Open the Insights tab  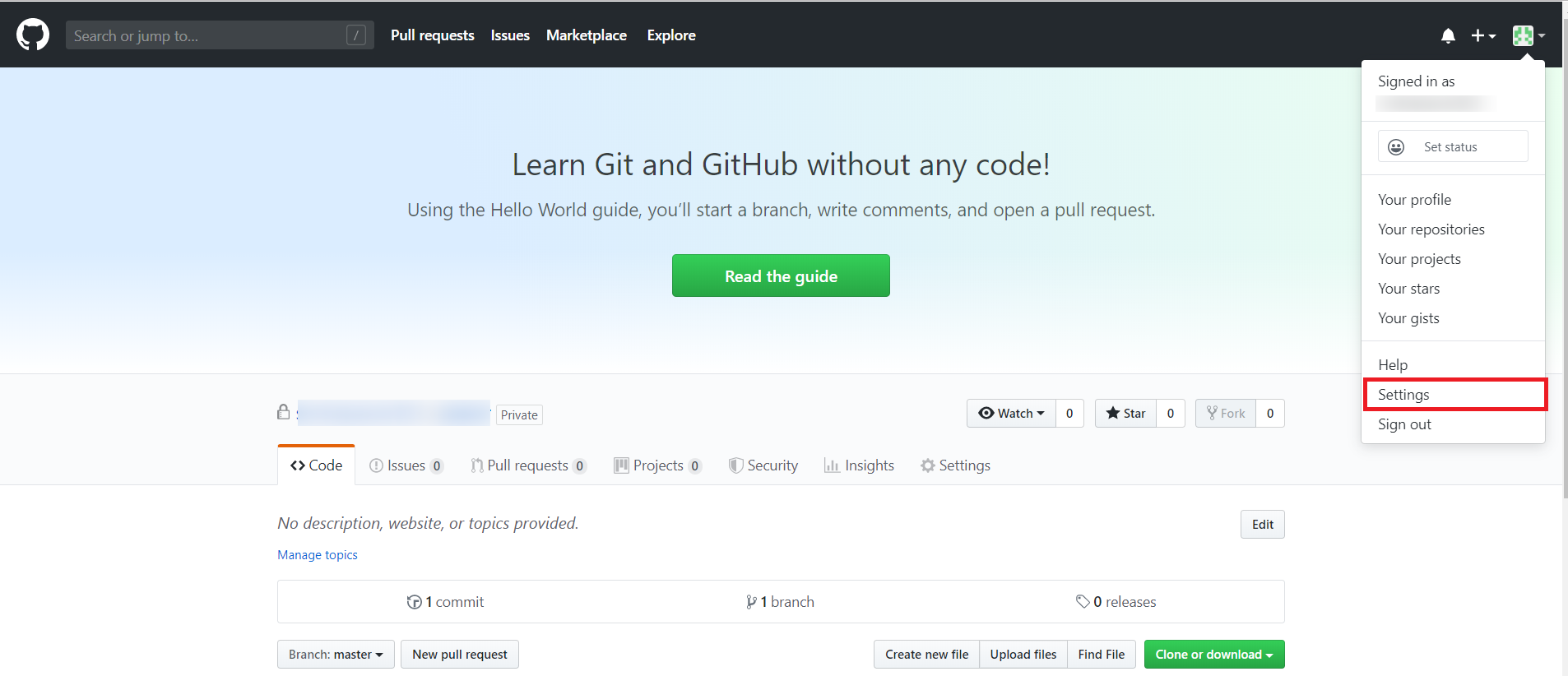click(859, 465)
